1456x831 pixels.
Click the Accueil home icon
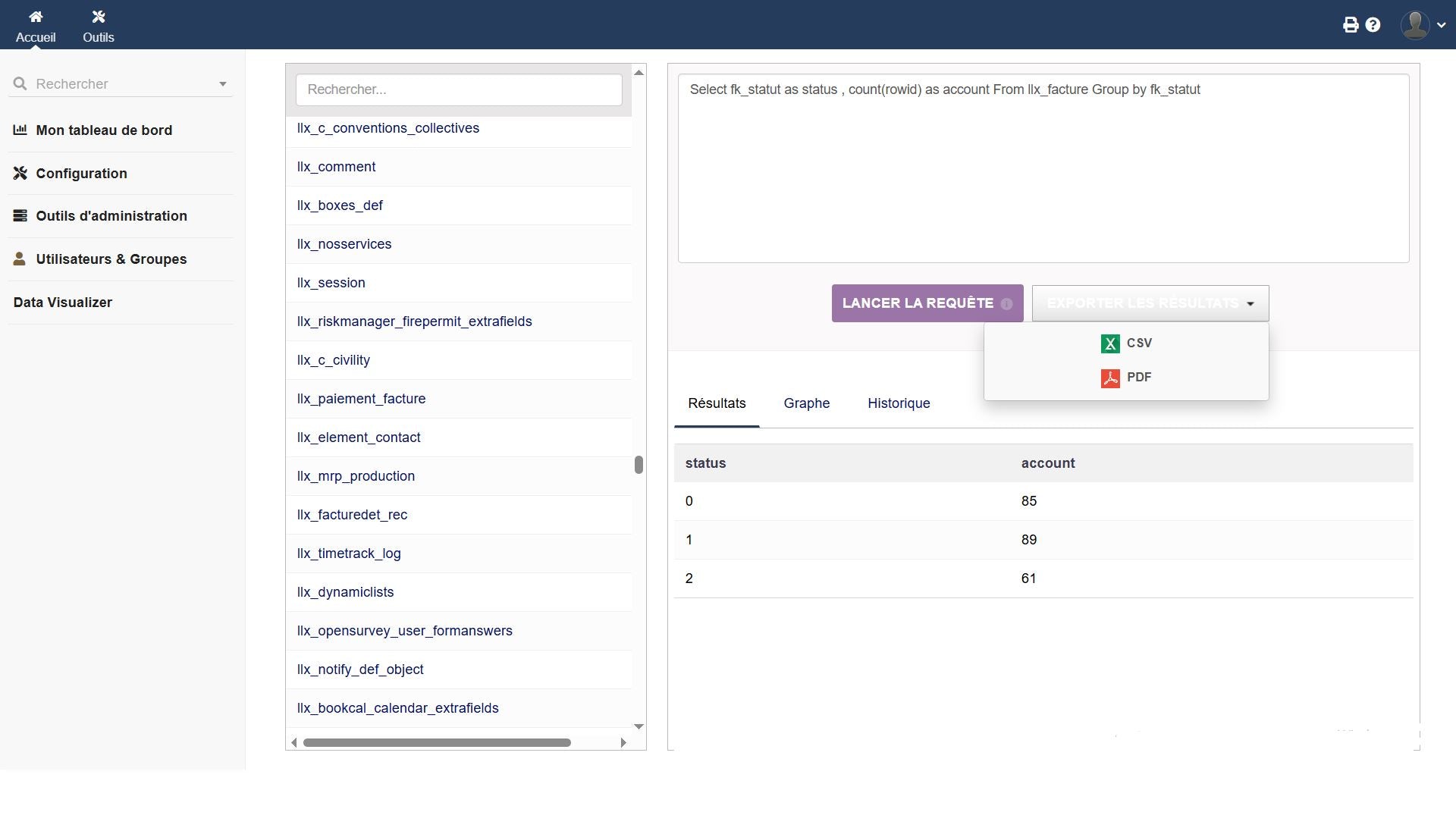click(36, 17)
